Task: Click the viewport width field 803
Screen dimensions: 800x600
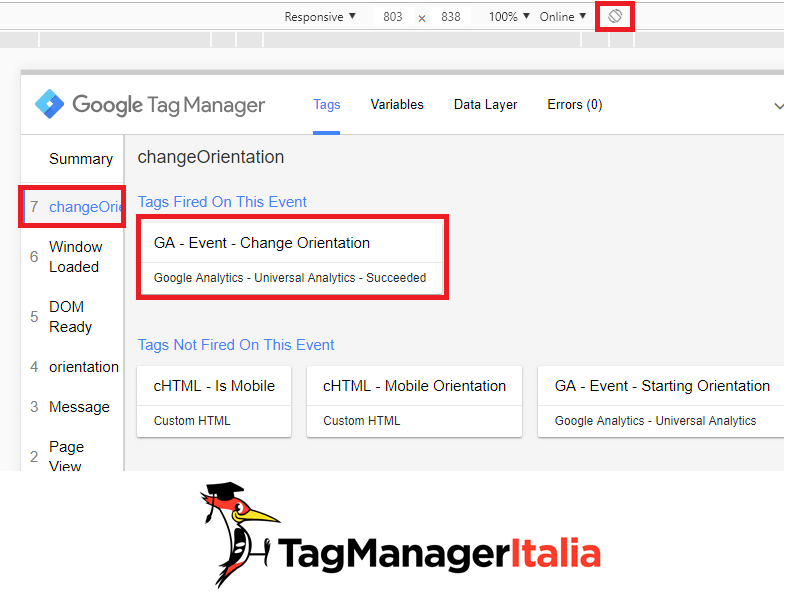Action: pyautogui.click(x=392, y=17)
